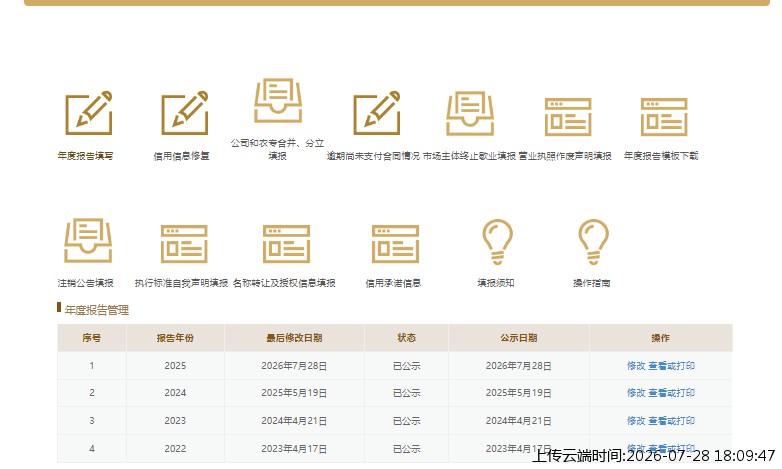
Task: Select last-modified date 2025年5月19日
Action: (294, 393)
